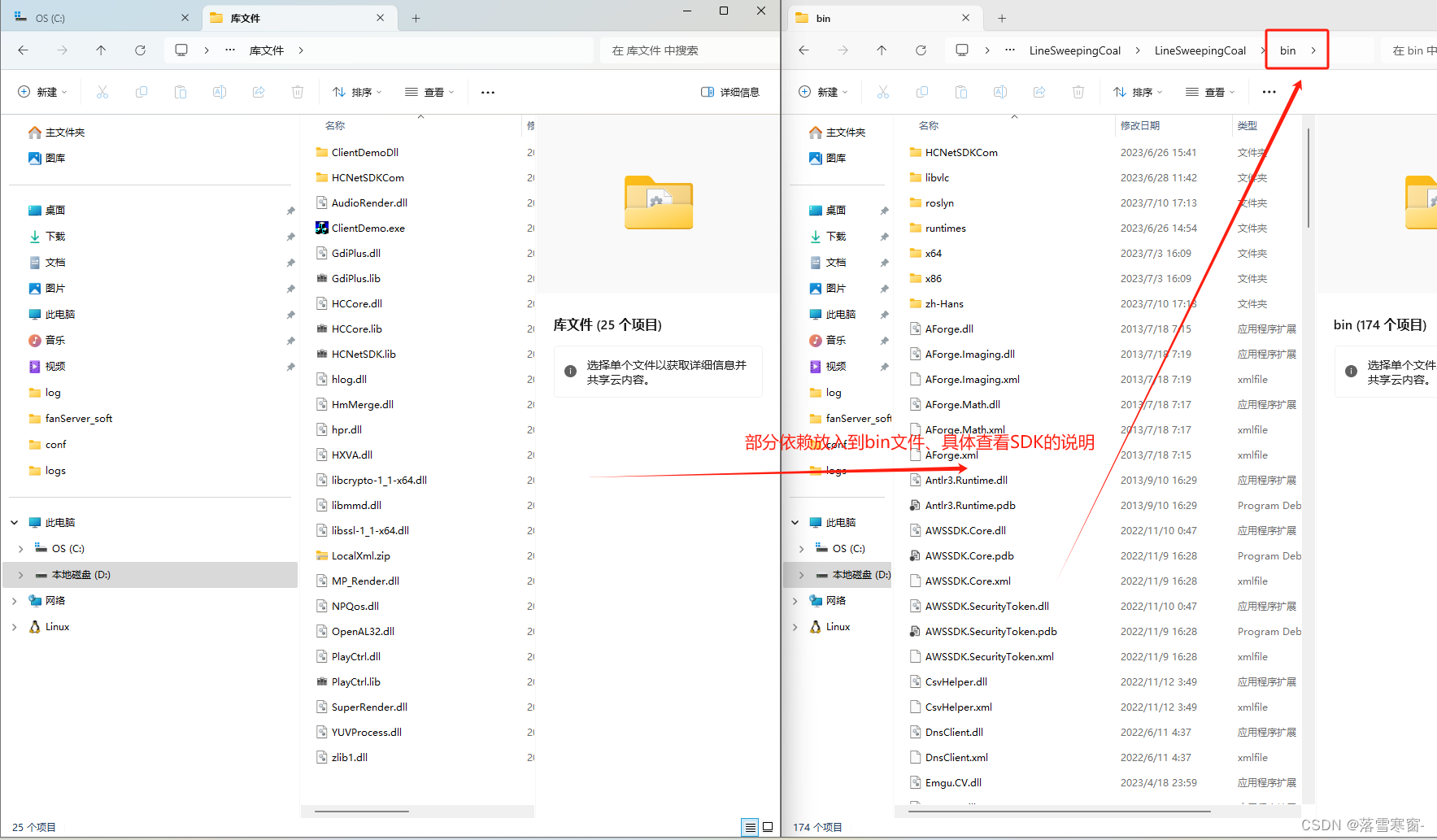Click 库文件 breadcrumb in left address bar
1437x840 pixels.
266,50
